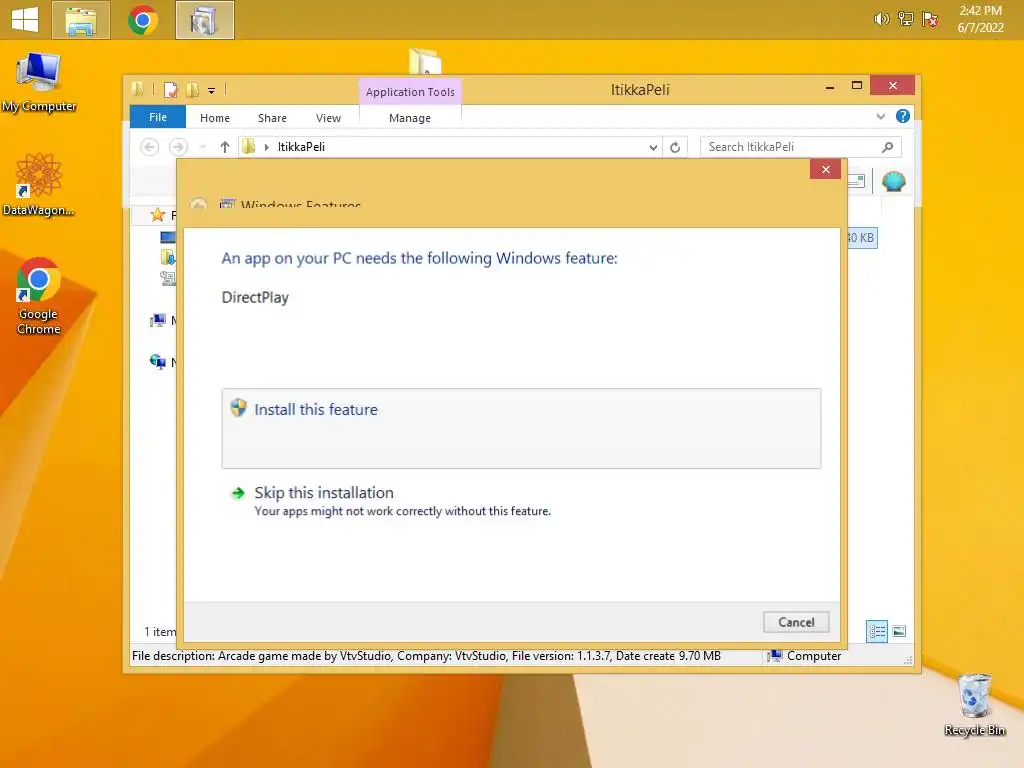Select the Manage tab under Application Tools

[410, 118]
